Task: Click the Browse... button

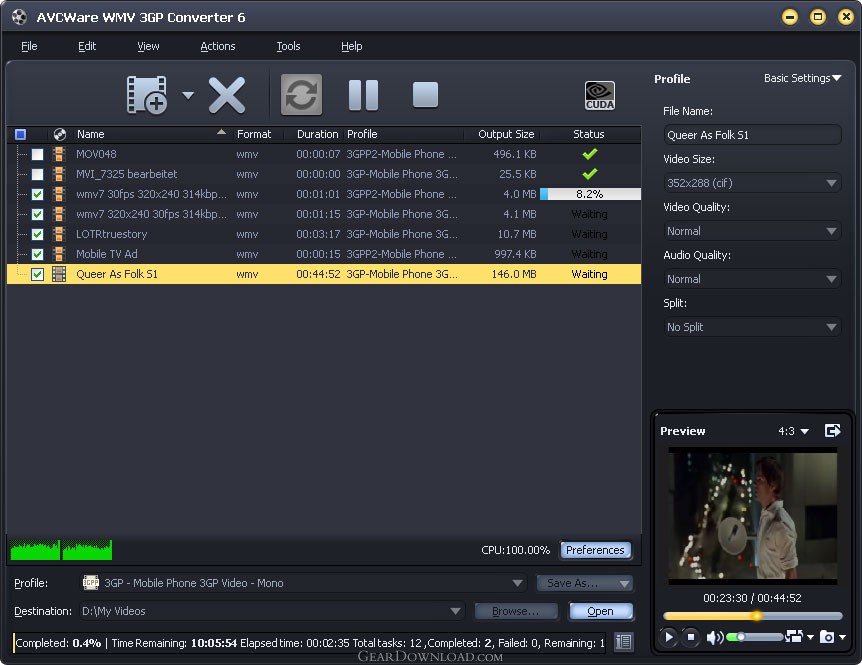Action: [516, 611]
